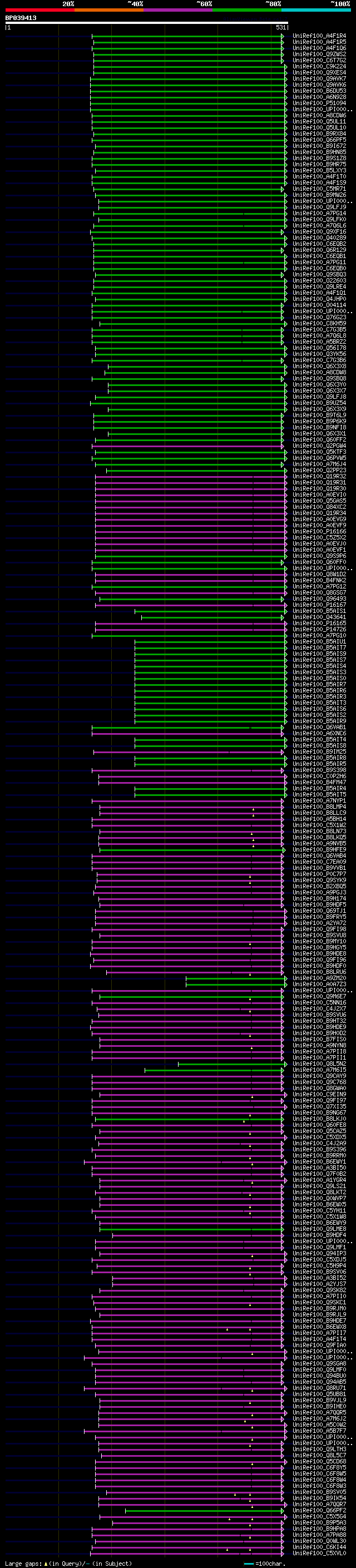Select the UniRef100_C9EIN9 label
The height and width of the screenshot is (1568, 356).
[319, 1095]
